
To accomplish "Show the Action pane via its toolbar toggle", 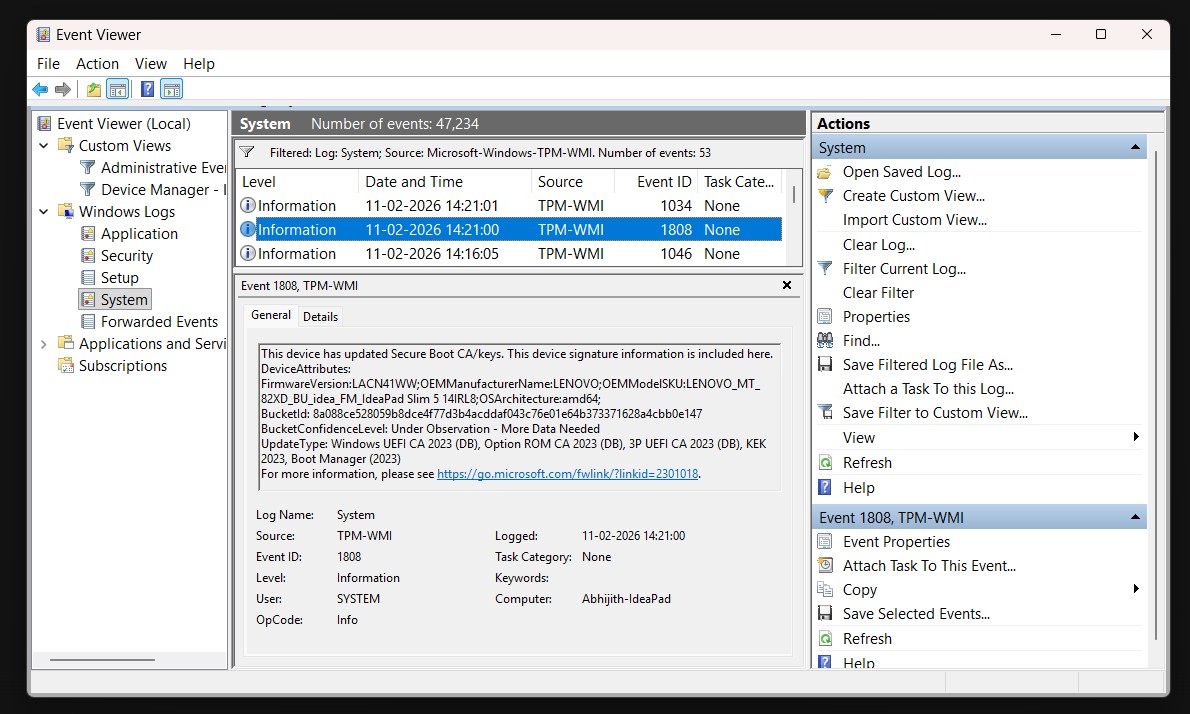I will 171,89.
